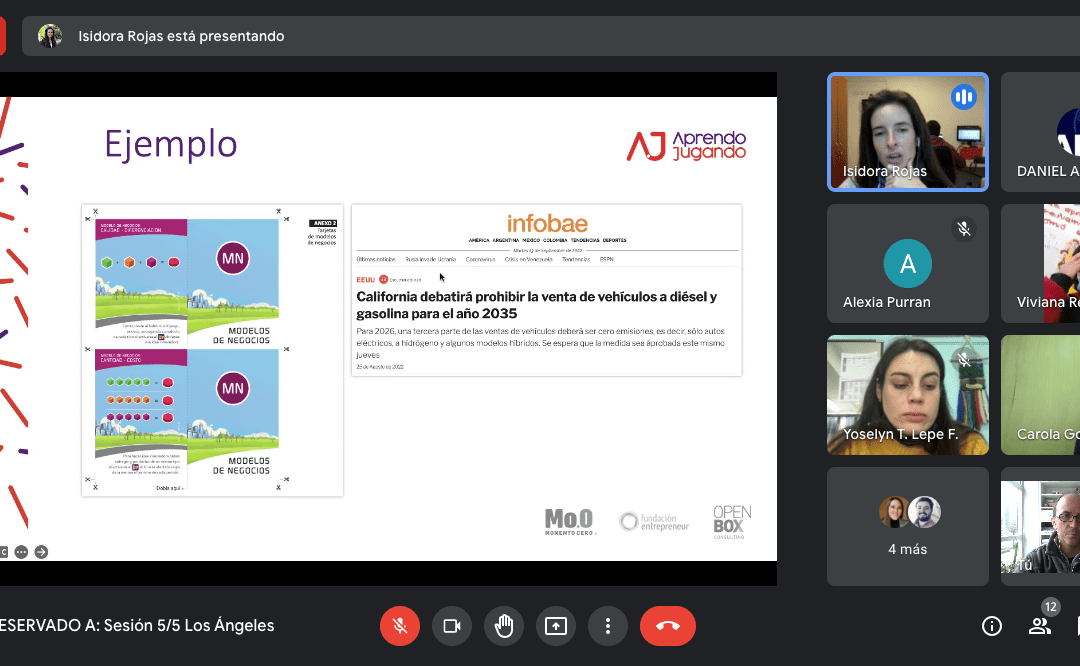Viewport: 1080px width, 666px height.
Task: Raise hand with the hand icon
Action: tap(504, 625)
